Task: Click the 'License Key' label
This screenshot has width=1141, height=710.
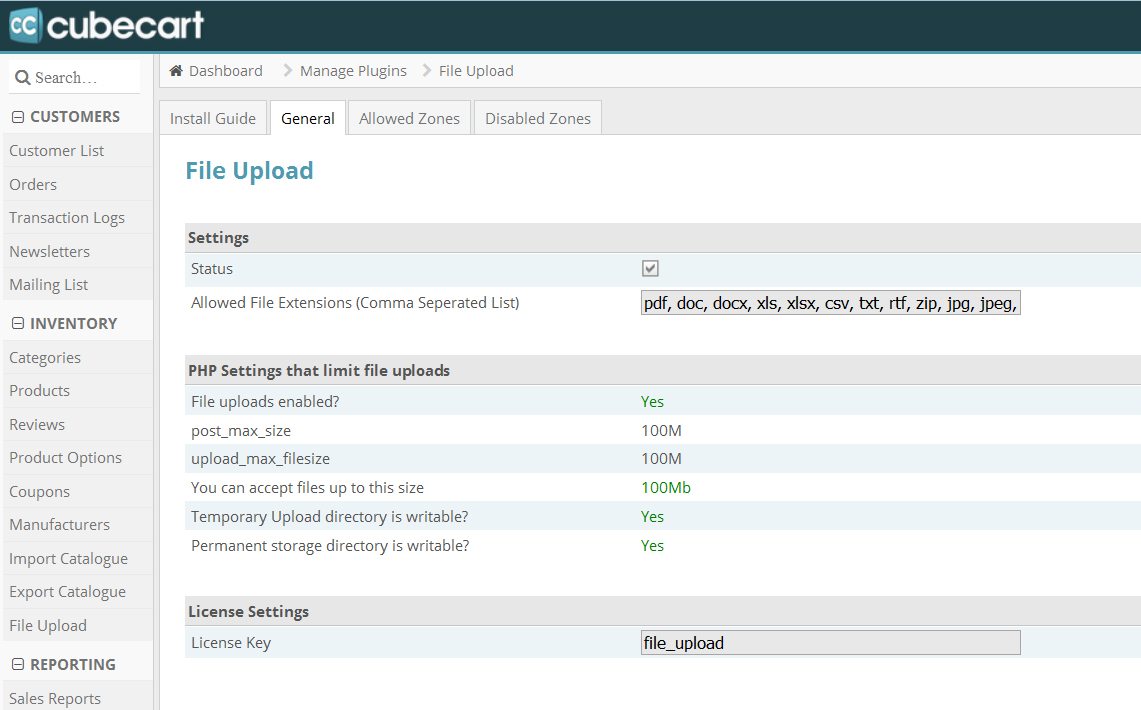Action: [231, 643]
